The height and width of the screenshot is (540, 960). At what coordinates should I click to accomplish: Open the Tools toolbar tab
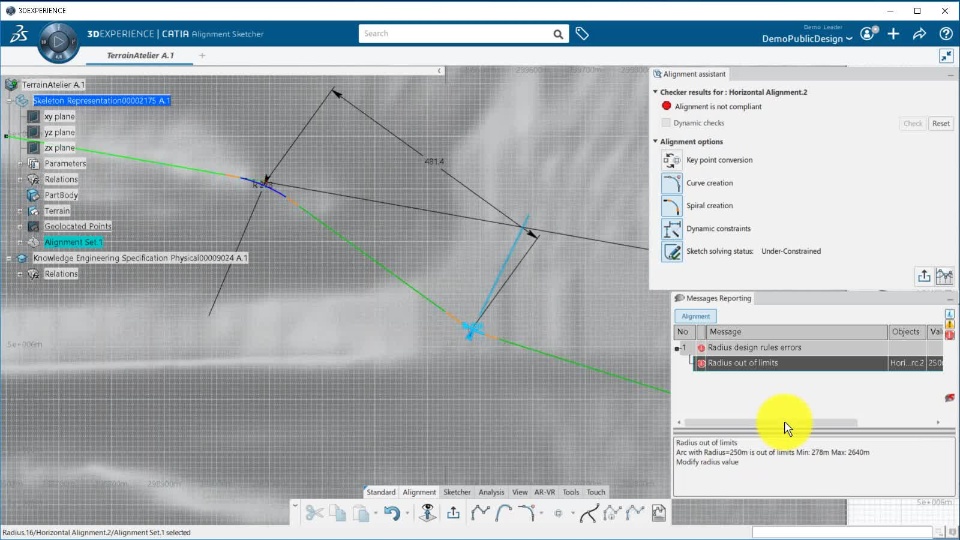[x=571, y=492]
